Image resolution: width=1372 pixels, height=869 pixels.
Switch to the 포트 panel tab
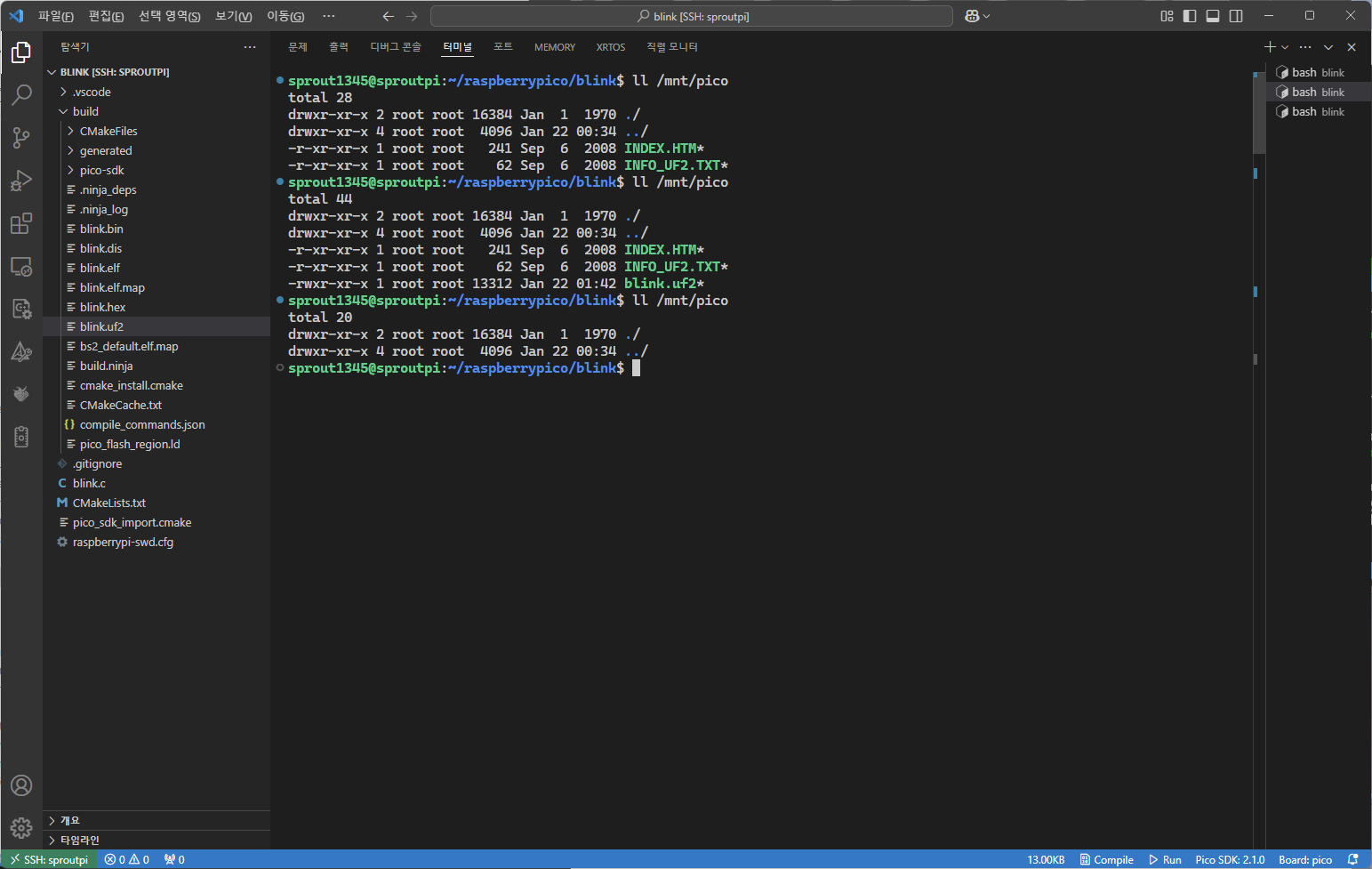click(x=503, y=47)
